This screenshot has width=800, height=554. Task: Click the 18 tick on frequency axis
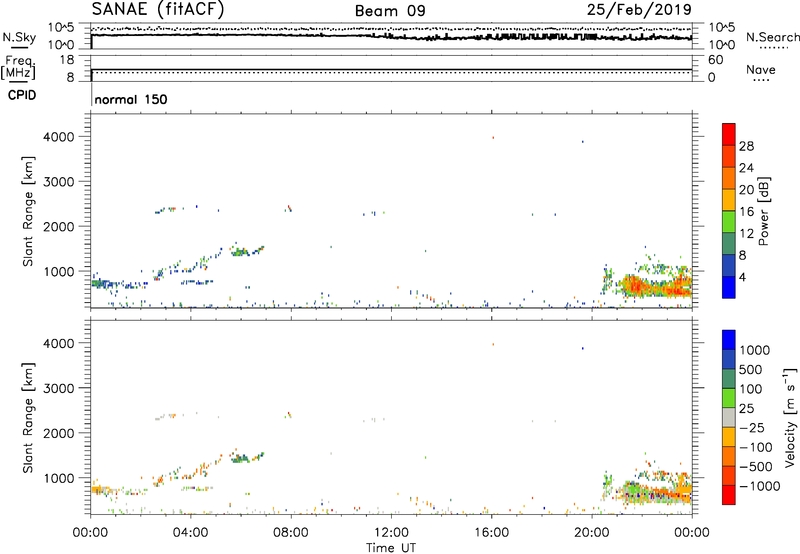(x=66, y=60)
